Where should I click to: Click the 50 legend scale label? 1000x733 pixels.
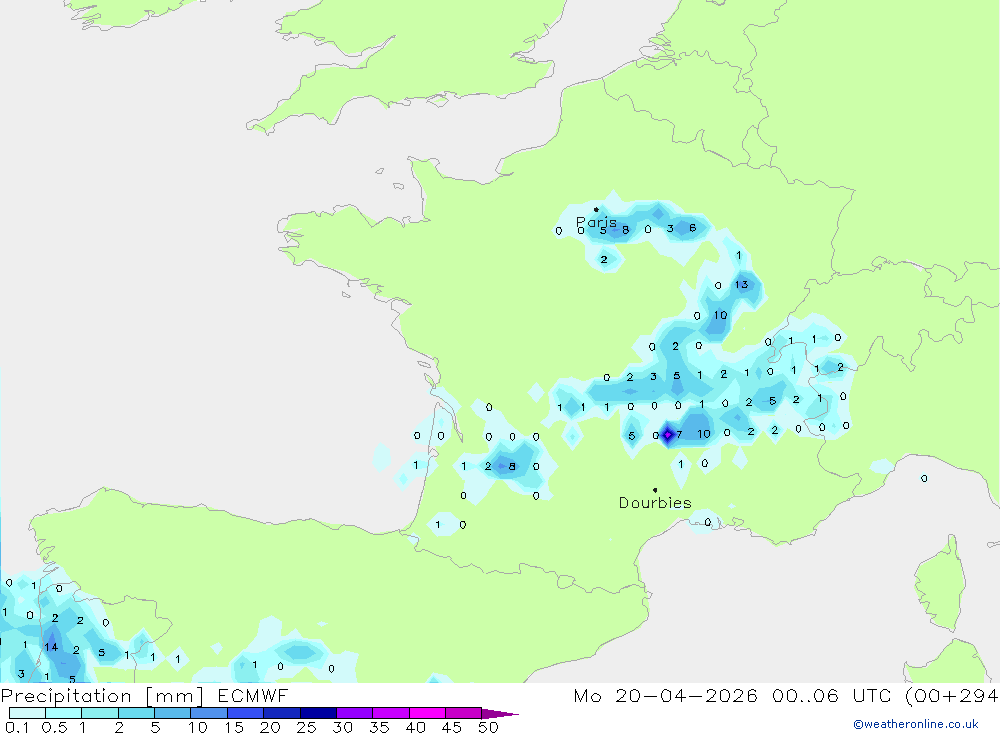click(488, 727)
